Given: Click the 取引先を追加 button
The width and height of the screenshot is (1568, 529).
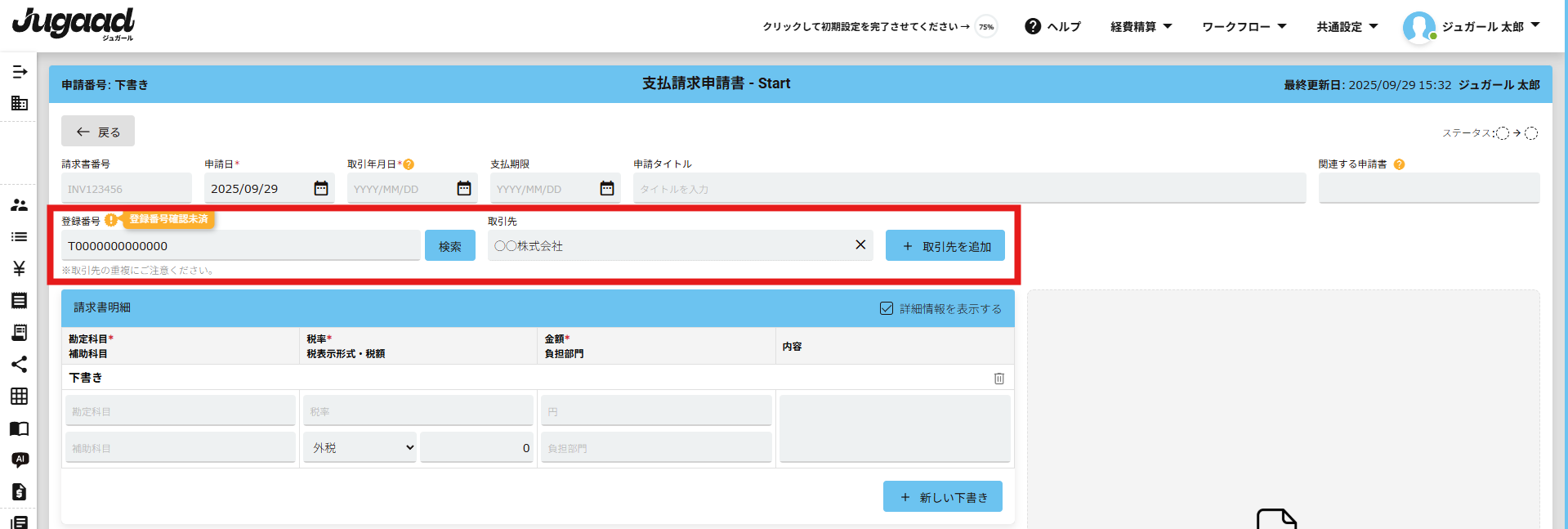Looking at the screenshot, I should [945, 246].
